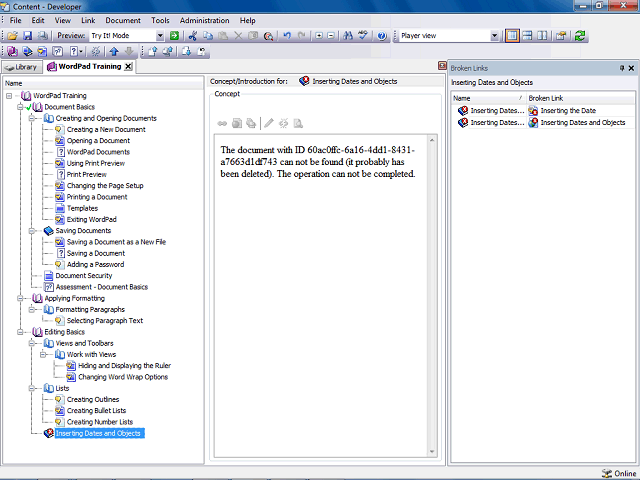The height and width of the screenshot is (480, 640).
Task: Click the Undo arrow icon
Action: [x=287, y=36]
